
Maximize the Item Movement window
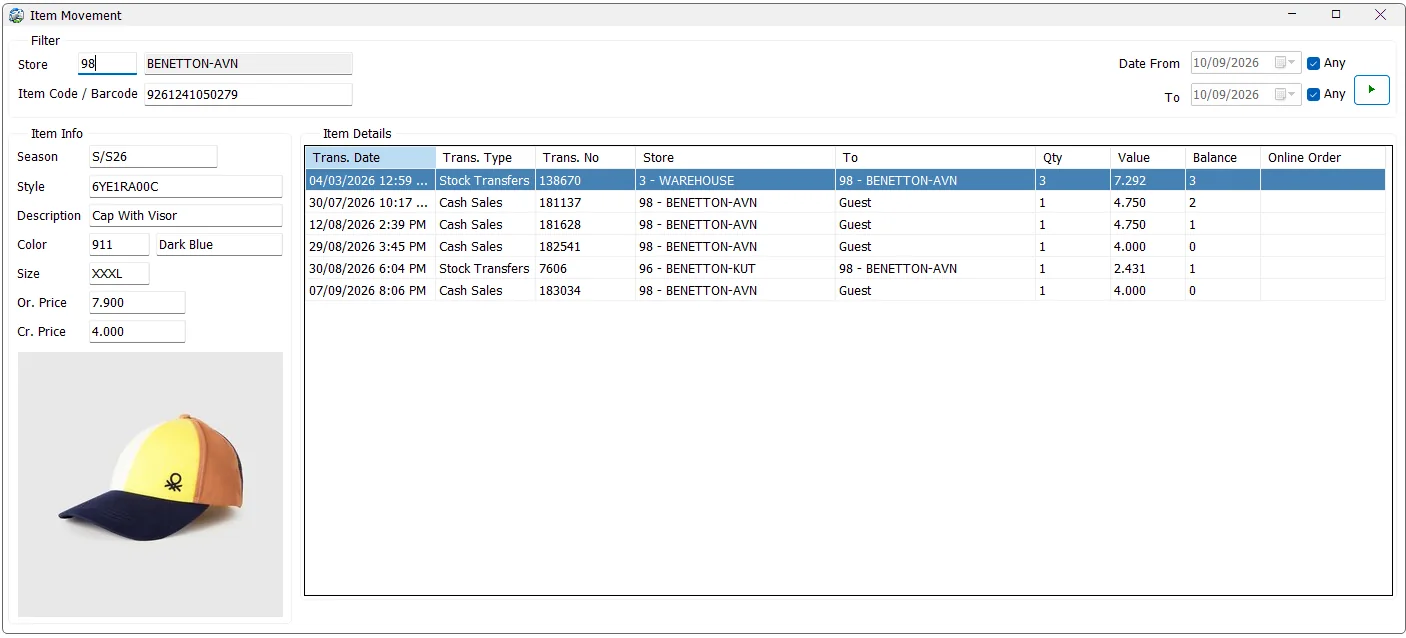pos(1336,14)
